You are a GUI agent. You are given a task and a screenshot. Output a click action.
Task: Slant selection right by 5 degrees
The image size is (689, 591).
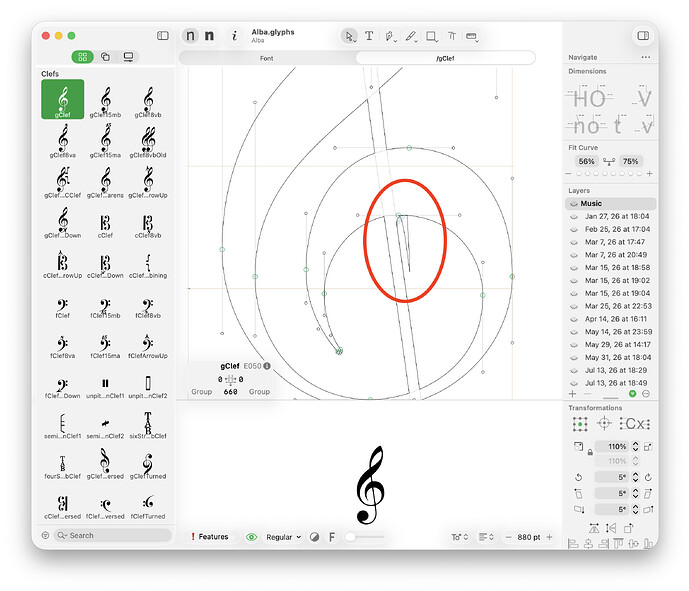(x=648, y=493)
